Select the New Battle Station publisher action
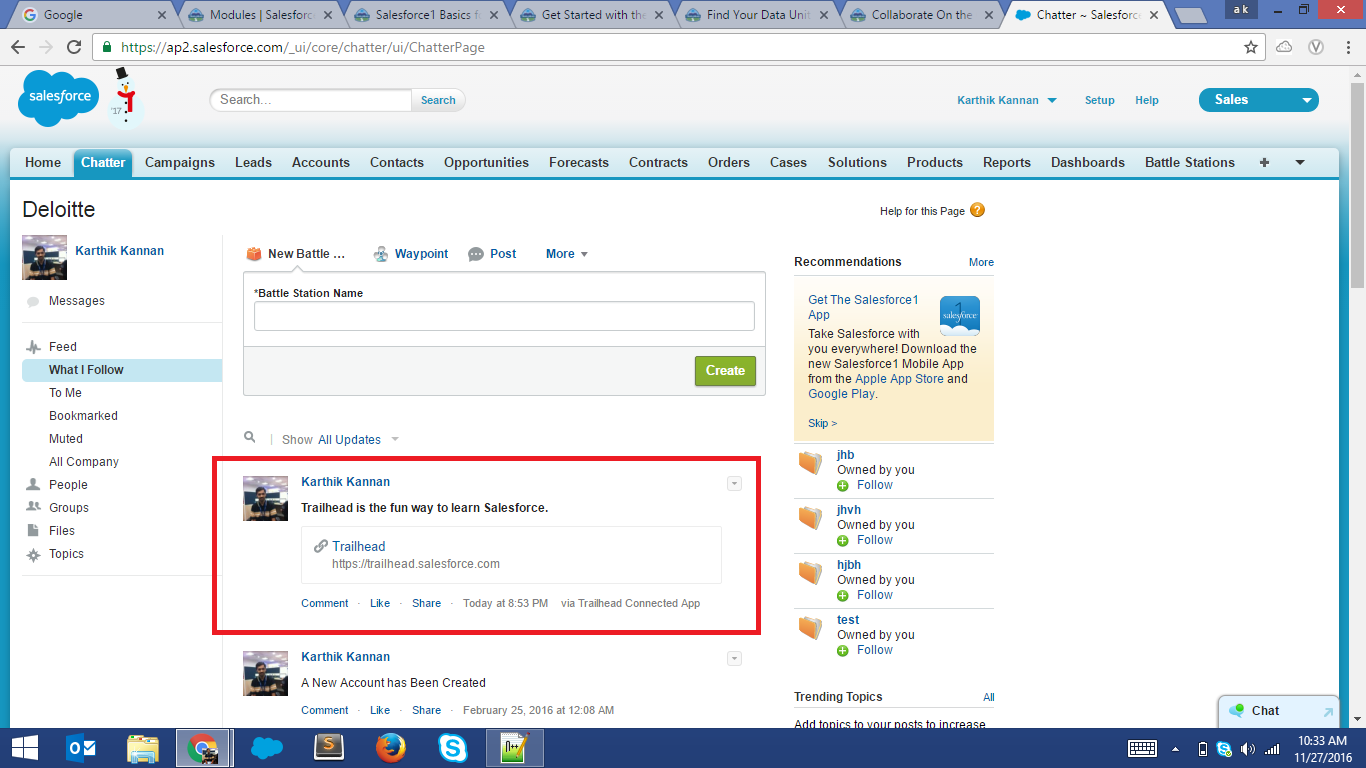1366x768 pixels. tap(295, 254)
